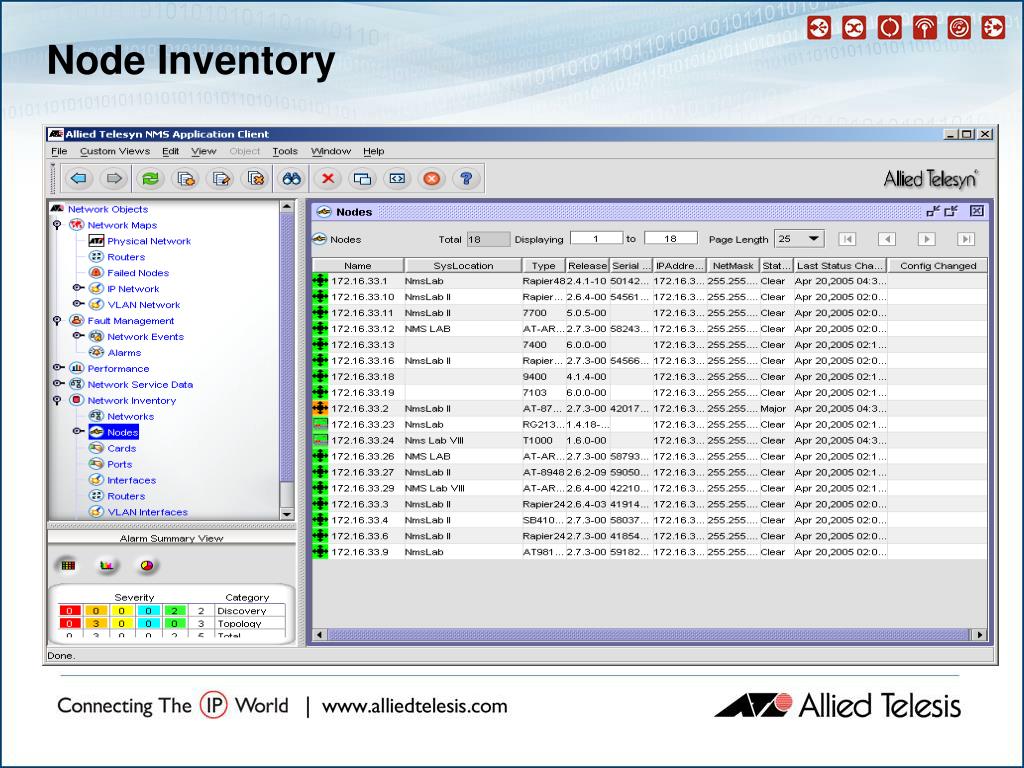Go to the next page of nodes
The height and width of the screenshot is (768, 1024).
point(926,239)
